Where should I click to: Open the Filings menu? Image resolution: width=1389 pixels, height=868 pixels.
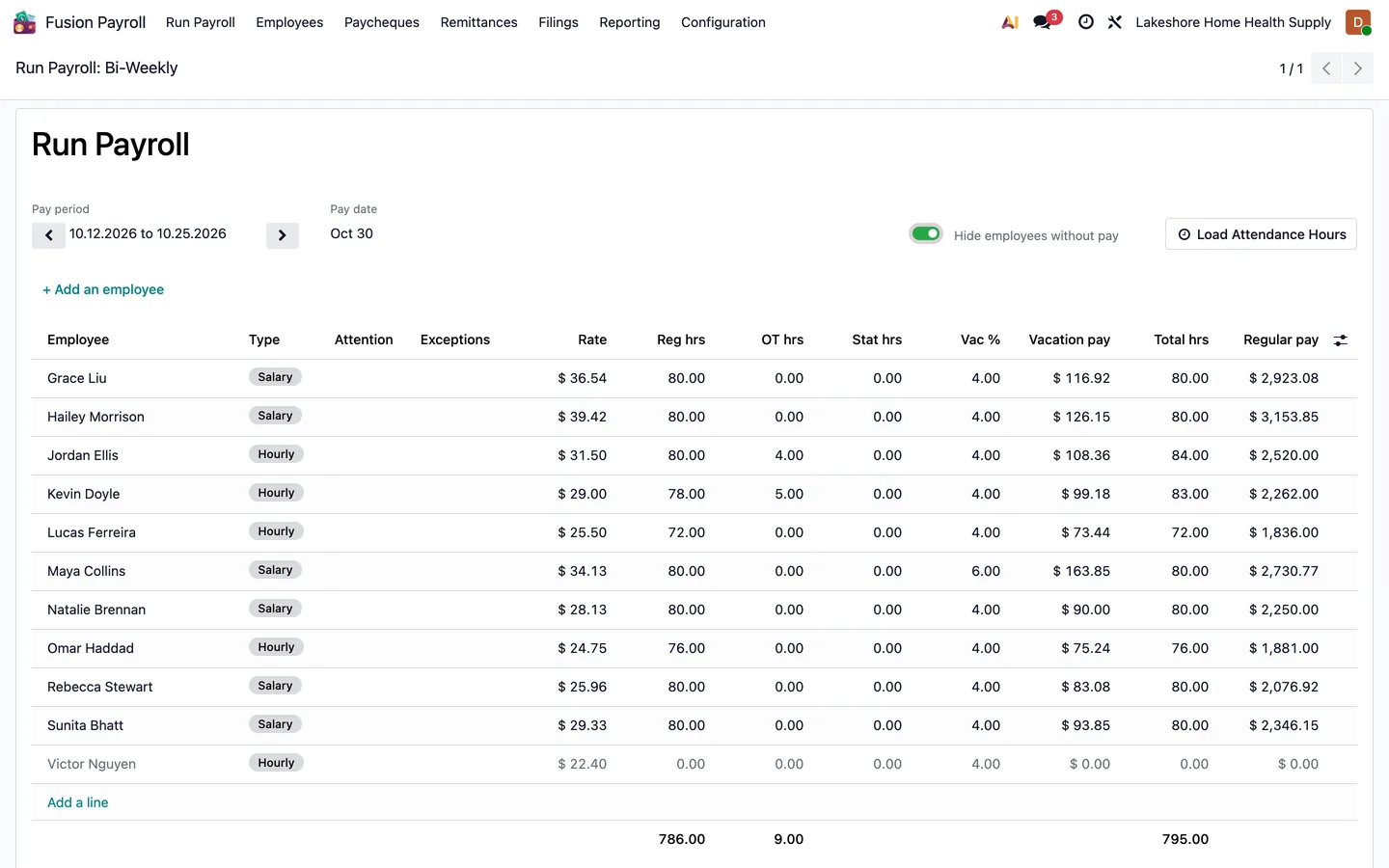click(x=558, y=22)
